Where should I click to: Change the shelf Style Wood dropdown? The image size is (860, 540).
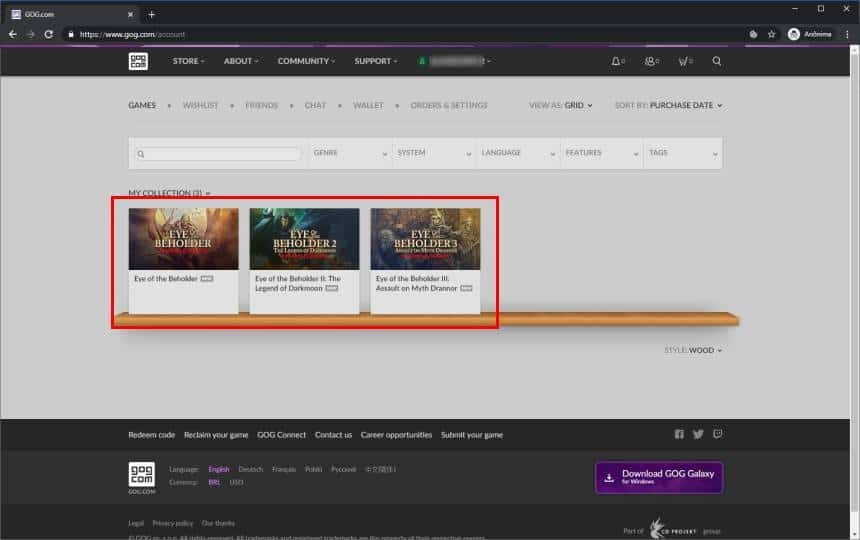pos(693,350)
